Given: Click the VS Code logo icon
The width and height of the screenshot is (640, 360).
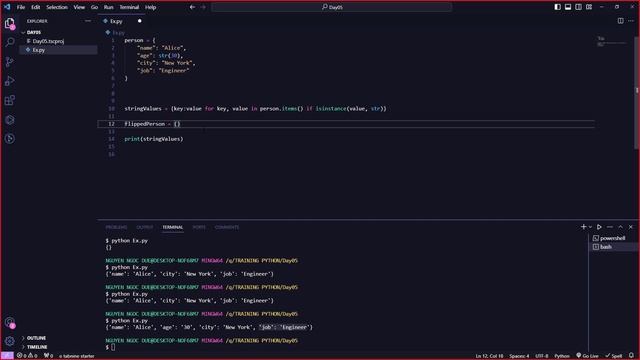Looking at the screenshot, I should pos(7,7).
